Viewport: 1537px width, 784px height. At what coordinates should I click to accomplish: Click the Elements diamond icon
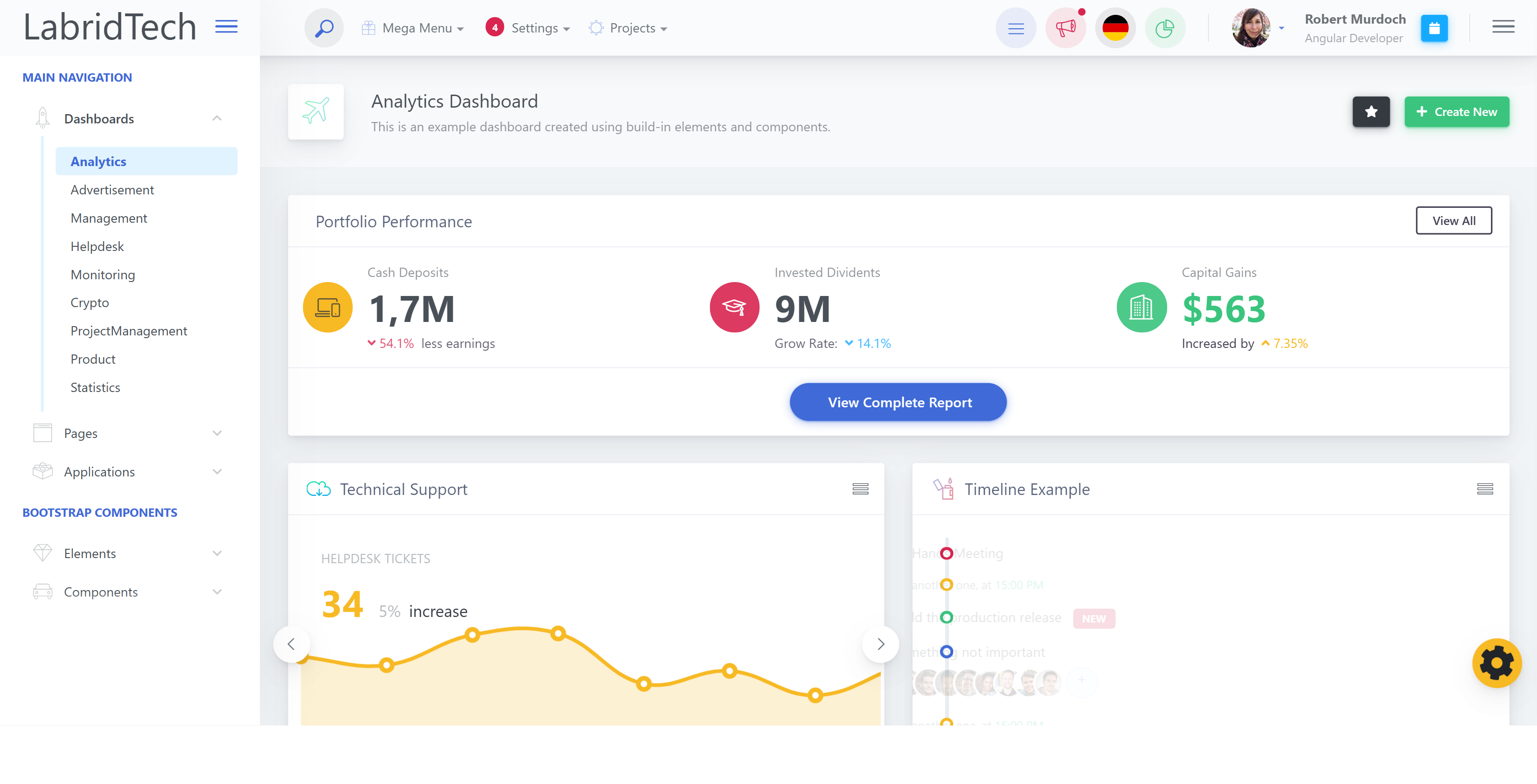coord(42,553)
